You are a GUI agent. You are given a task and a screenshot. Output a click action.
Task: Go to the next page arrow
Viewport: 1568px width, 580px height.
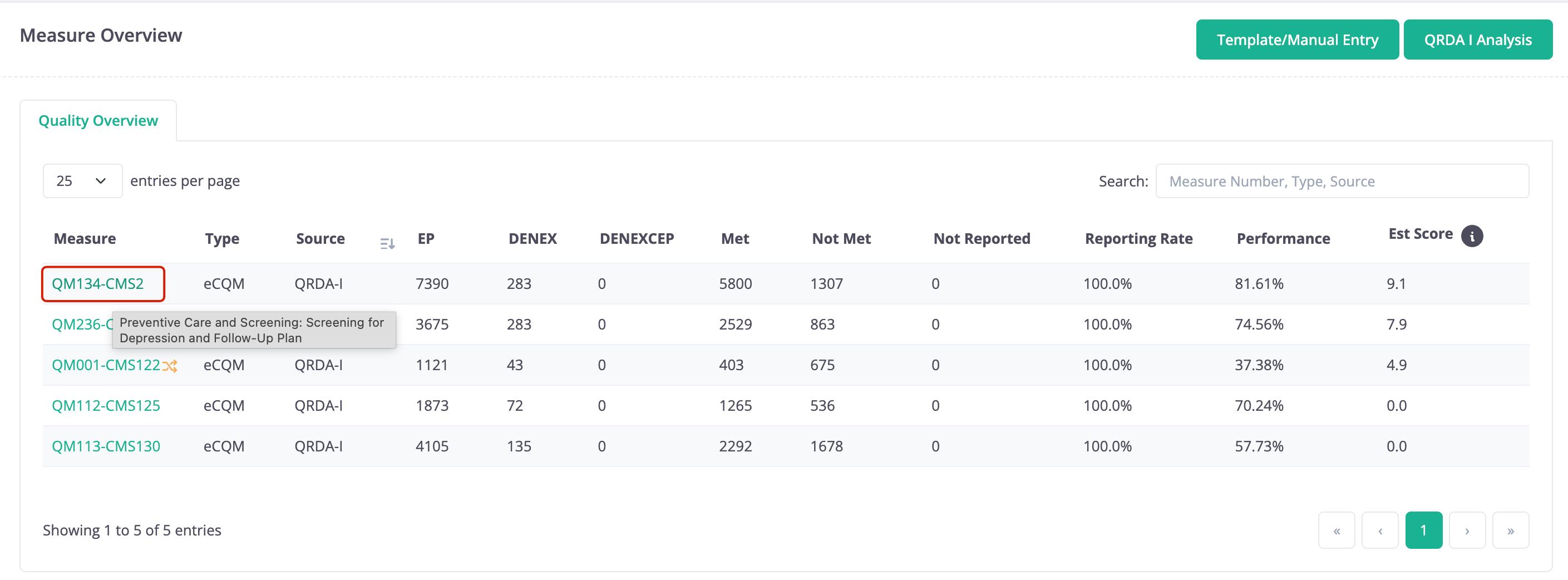pos(1467,530)
